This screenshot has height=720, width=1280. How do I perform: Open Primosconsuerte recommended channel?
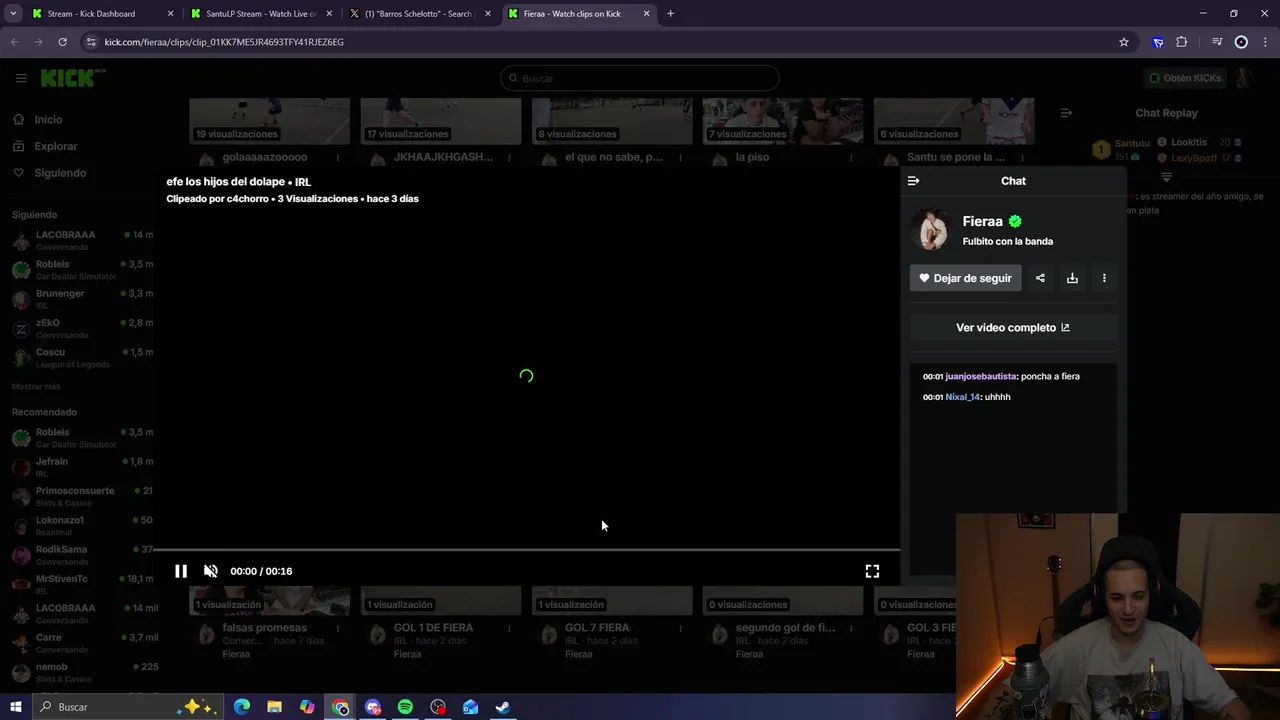click(82, 496)
